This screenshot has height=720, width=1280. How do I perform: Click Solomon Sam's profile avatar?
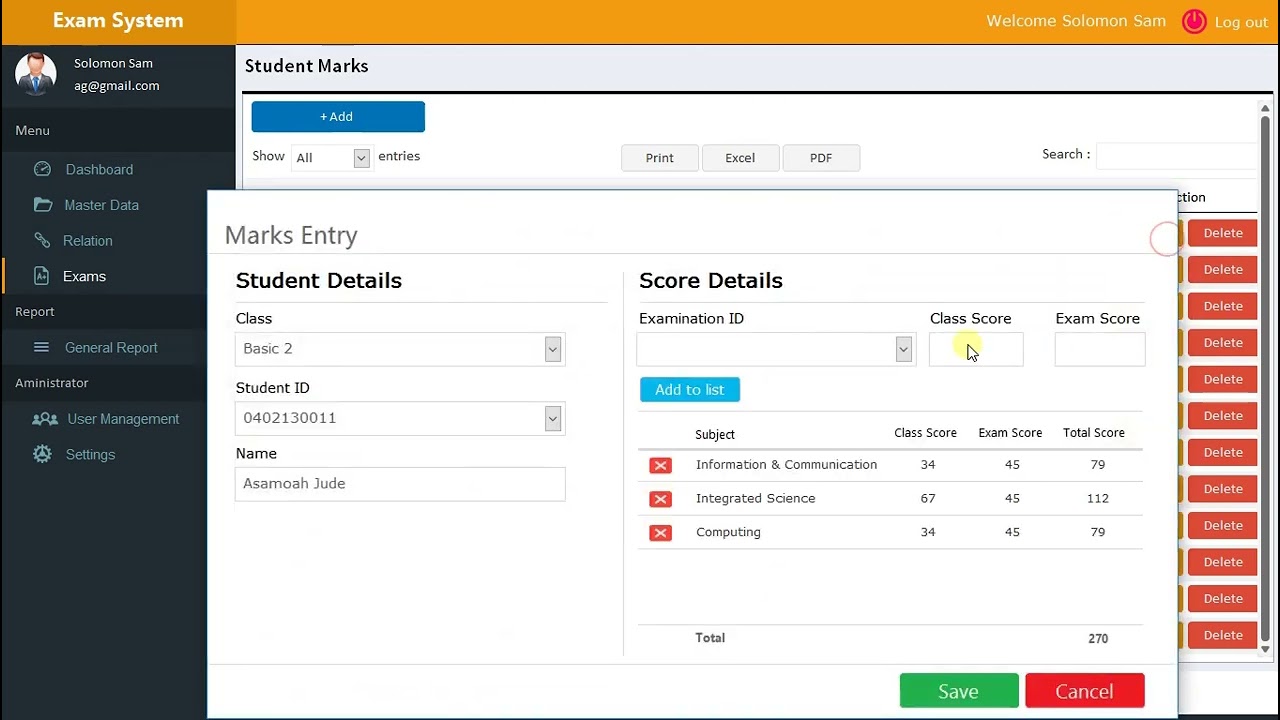[x=36, y=74]
